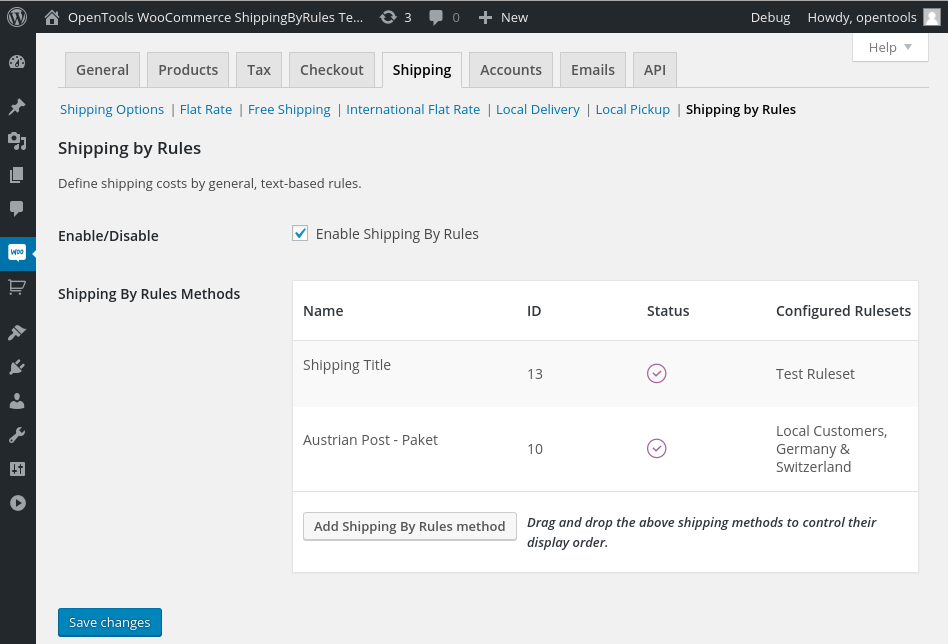Expand the Help dropdown panel
Screen dimensions: 948x644
click(x=889, y=47)
